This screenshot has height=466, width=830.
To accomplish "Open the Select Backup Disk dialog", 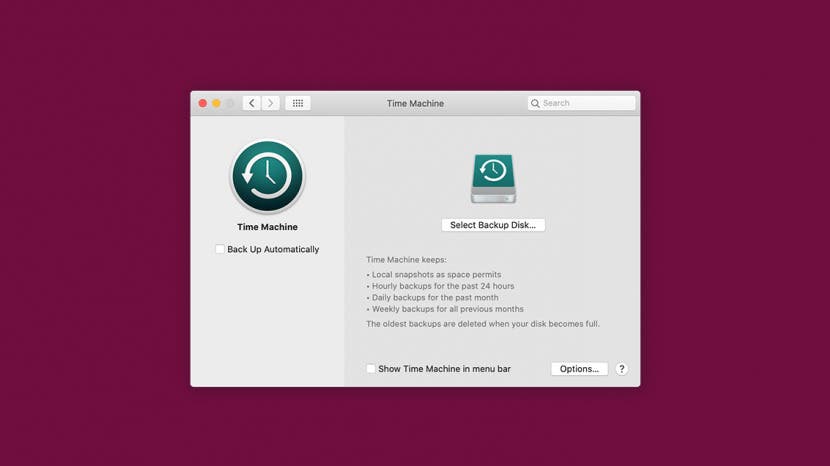I will 493,225.
